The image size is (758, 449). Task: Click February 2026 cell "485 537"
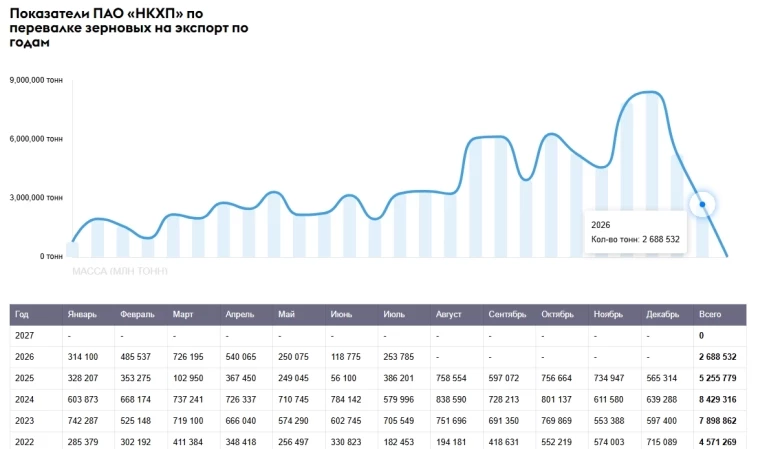pos(135,357)
